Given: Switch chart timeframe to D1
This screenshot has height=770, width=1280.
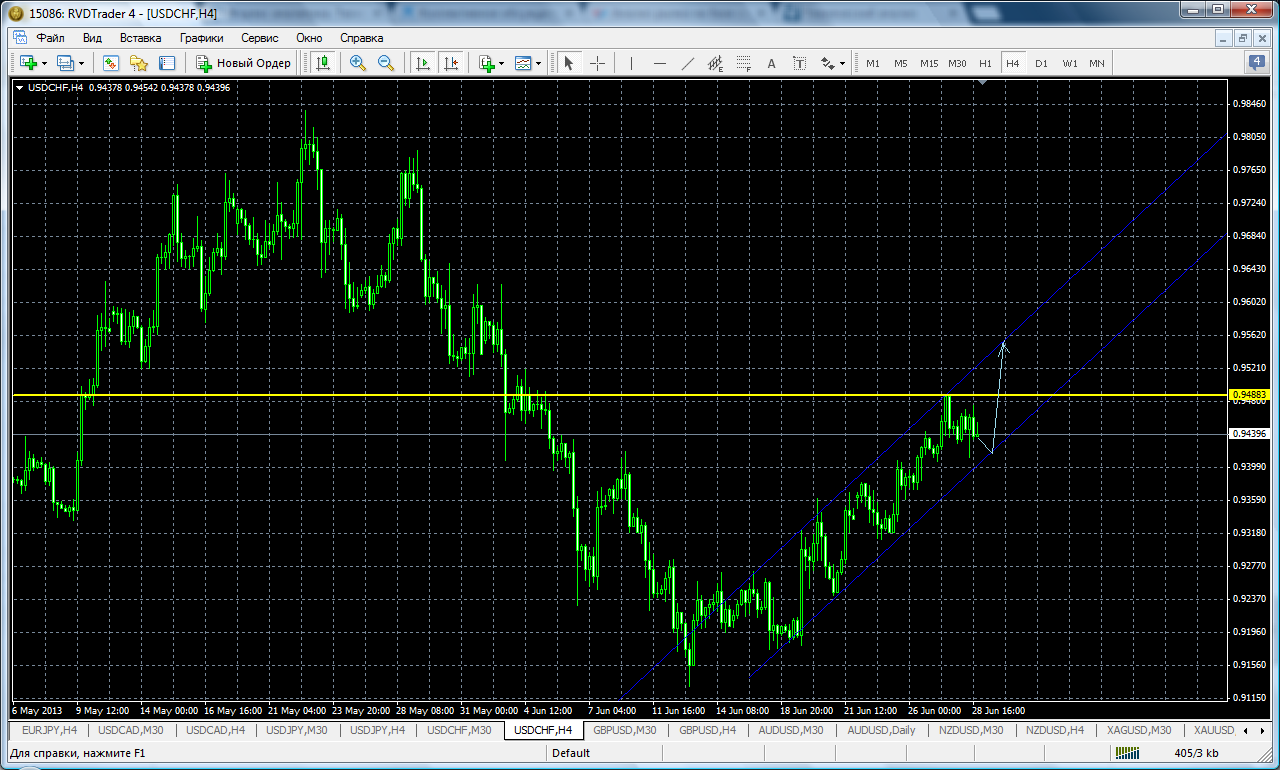Looking at the screenshot, I should point(1041,63).
